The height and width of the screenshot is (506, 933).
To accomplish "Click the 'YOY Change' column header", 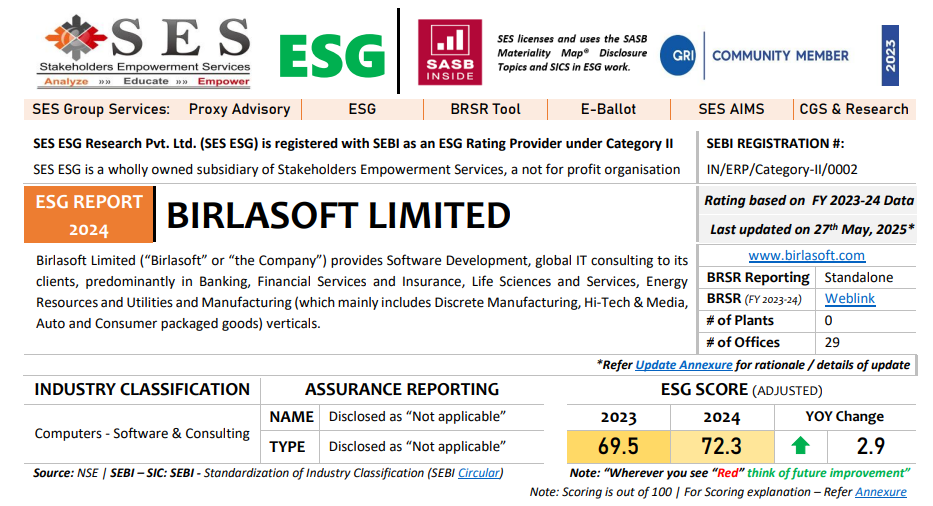I will click(844, 417).
